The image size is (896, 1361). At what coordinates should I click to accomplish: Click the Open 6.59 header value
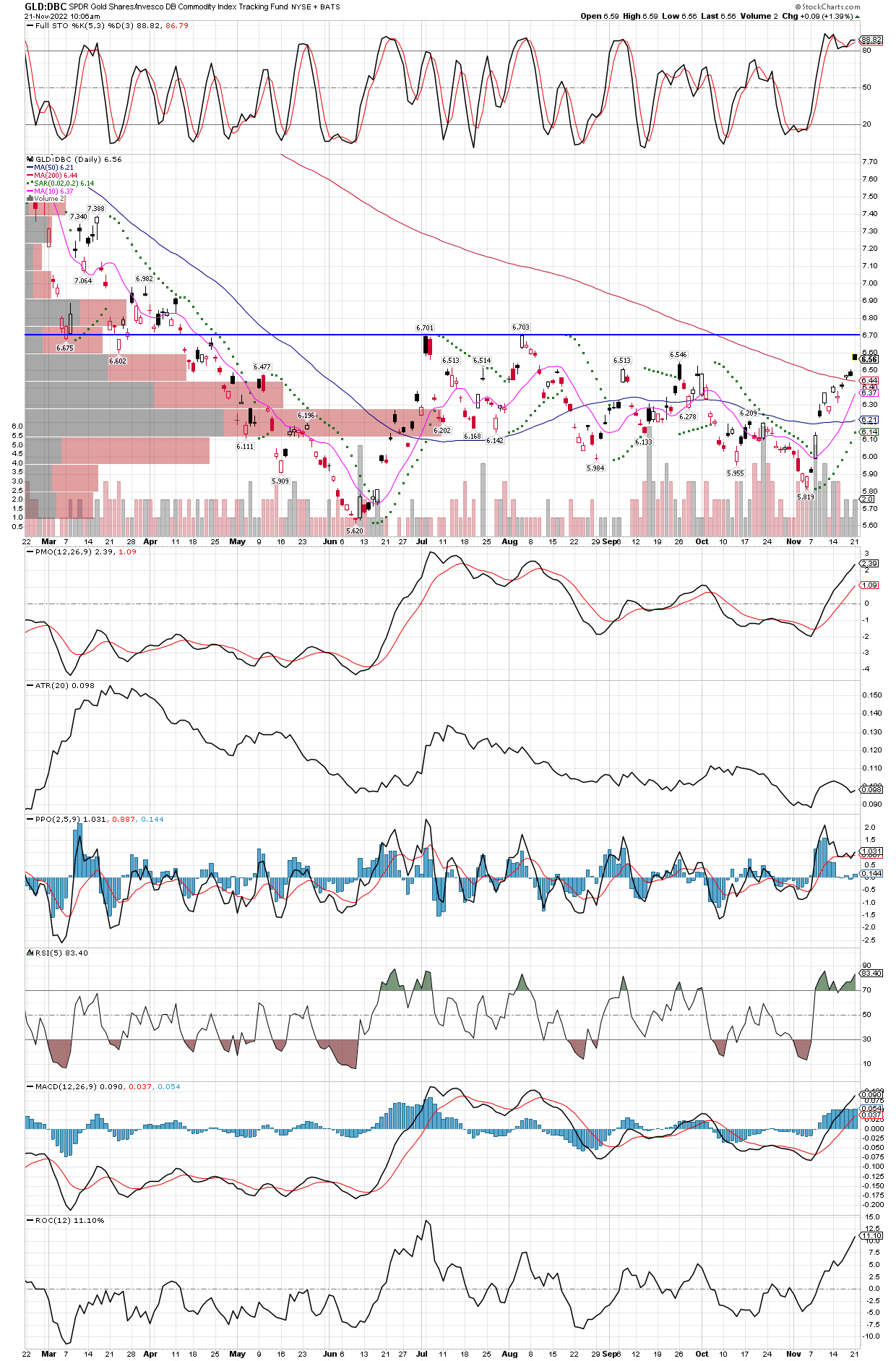click(x=600, y=16)
